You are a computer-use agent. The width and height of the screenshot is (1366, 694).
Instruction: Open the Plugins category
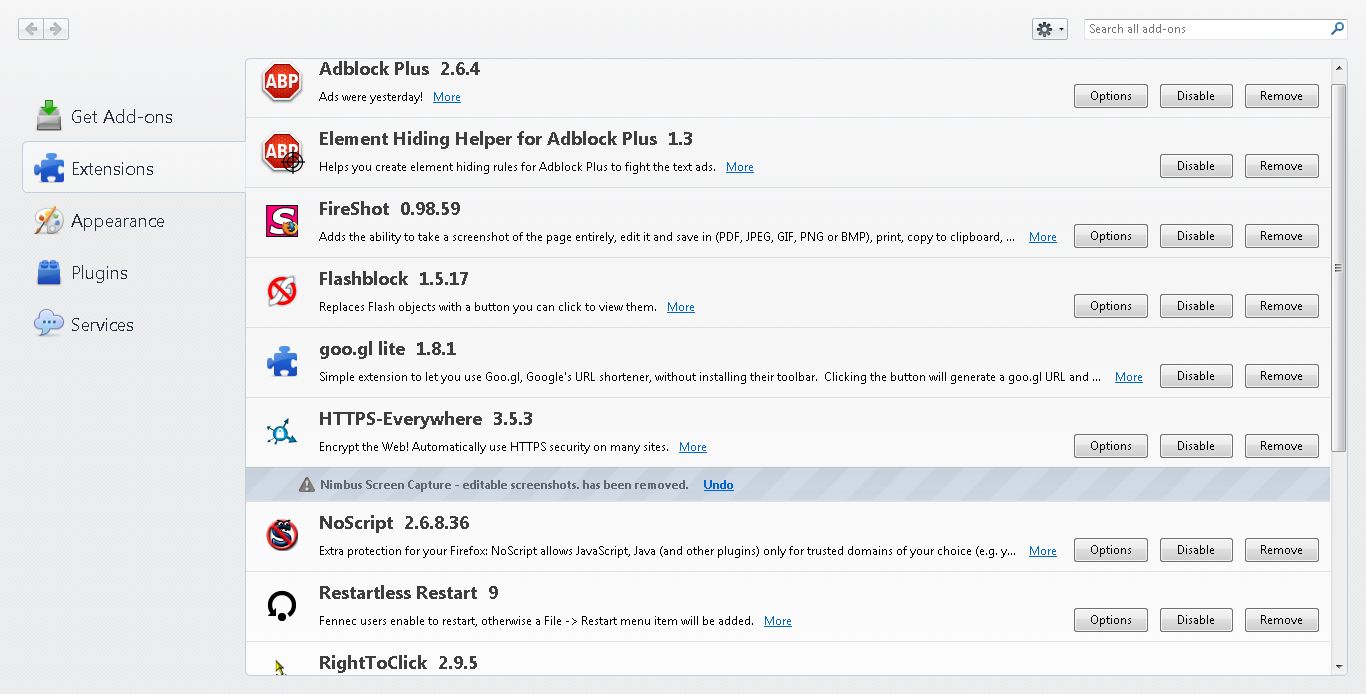click(134, 273)
